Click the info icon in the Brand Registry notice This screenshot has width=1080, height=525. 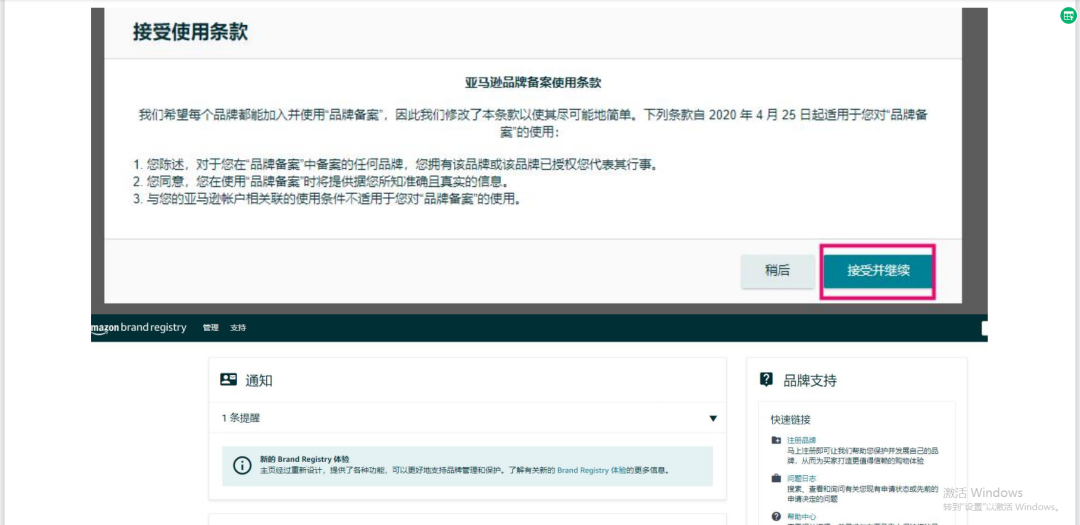pos(242,465)
